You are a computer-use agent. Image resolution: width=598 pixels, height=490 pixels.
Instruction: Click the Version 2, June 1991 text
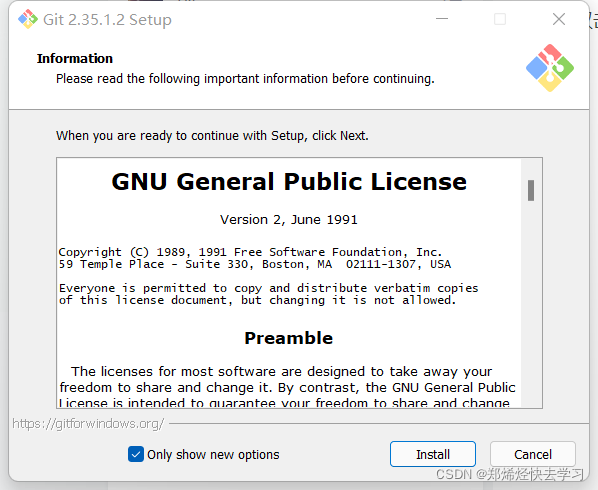coord(289,220)
